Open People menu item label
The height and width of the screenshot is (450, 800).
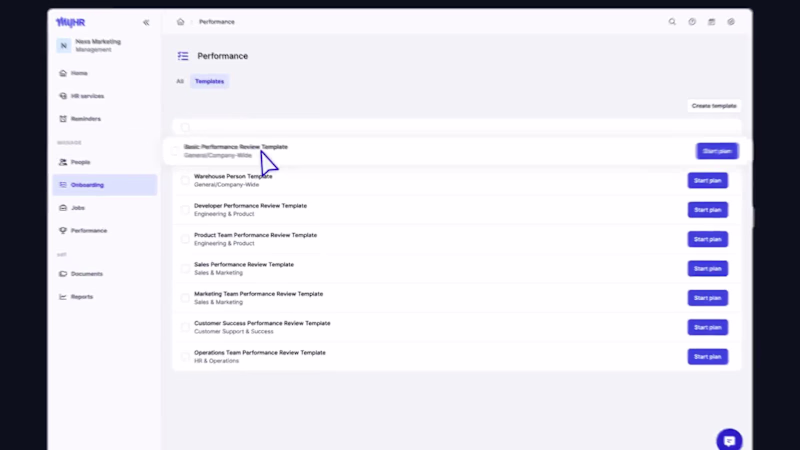coord(81,162)
